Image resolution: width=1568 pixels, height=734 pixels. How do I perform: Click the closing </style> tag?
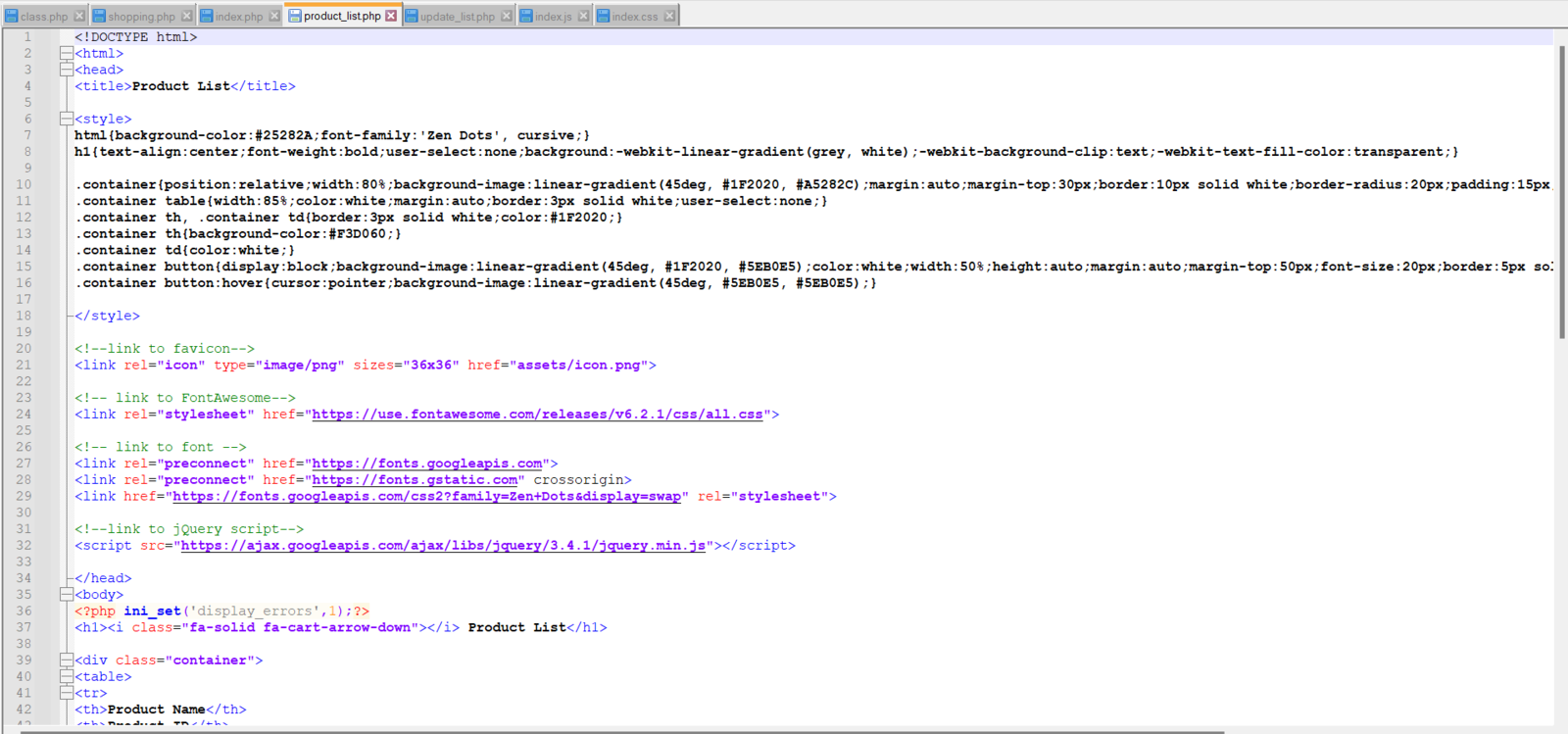click(108, 317)
